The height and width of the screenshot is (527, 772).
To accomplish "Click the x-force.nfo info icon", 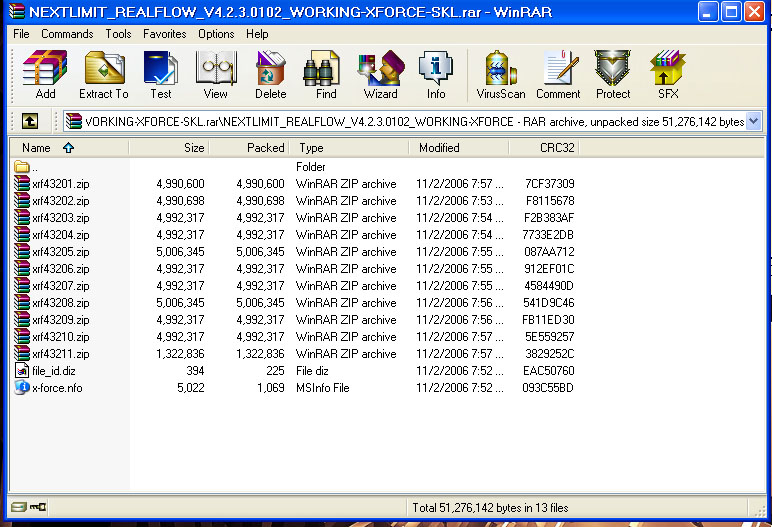I will point(22,388).
